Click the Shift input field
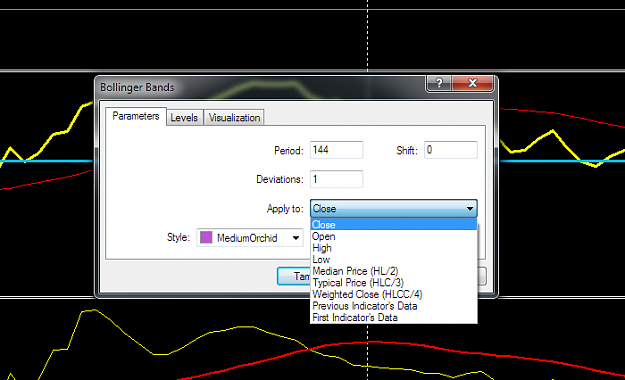The image size is (625, 380). click(x=450, y=150)
